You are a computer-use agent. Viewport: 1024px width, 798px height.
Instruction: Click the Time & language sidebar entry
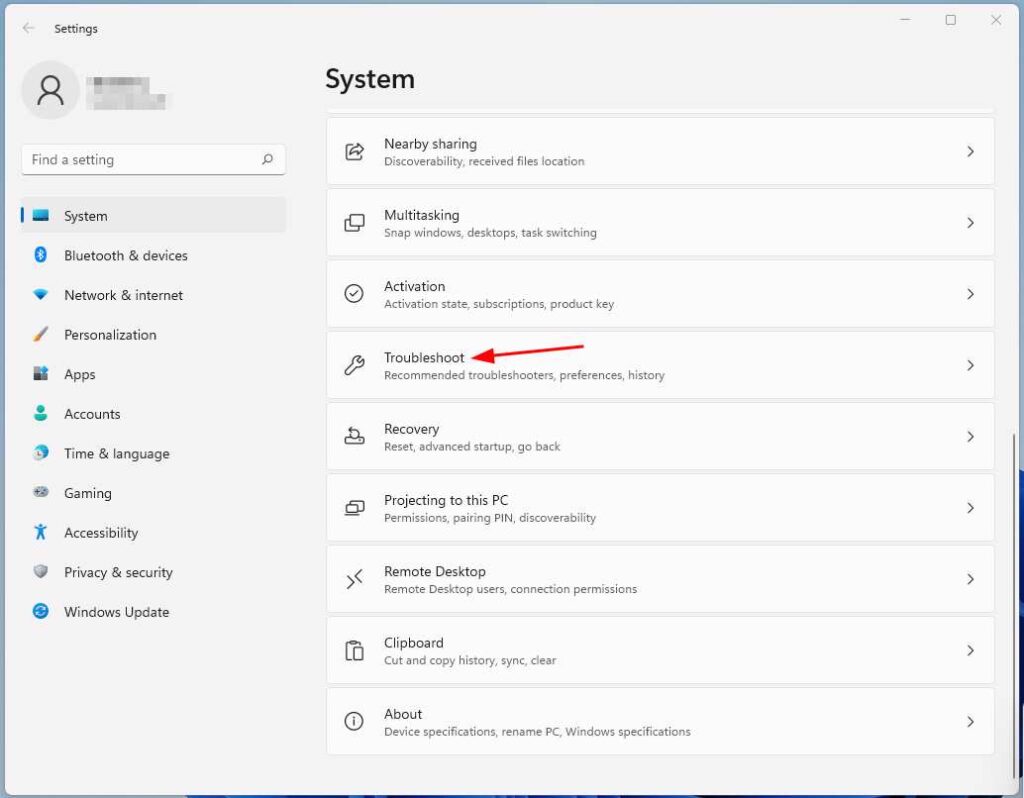[x=116, y=453]
